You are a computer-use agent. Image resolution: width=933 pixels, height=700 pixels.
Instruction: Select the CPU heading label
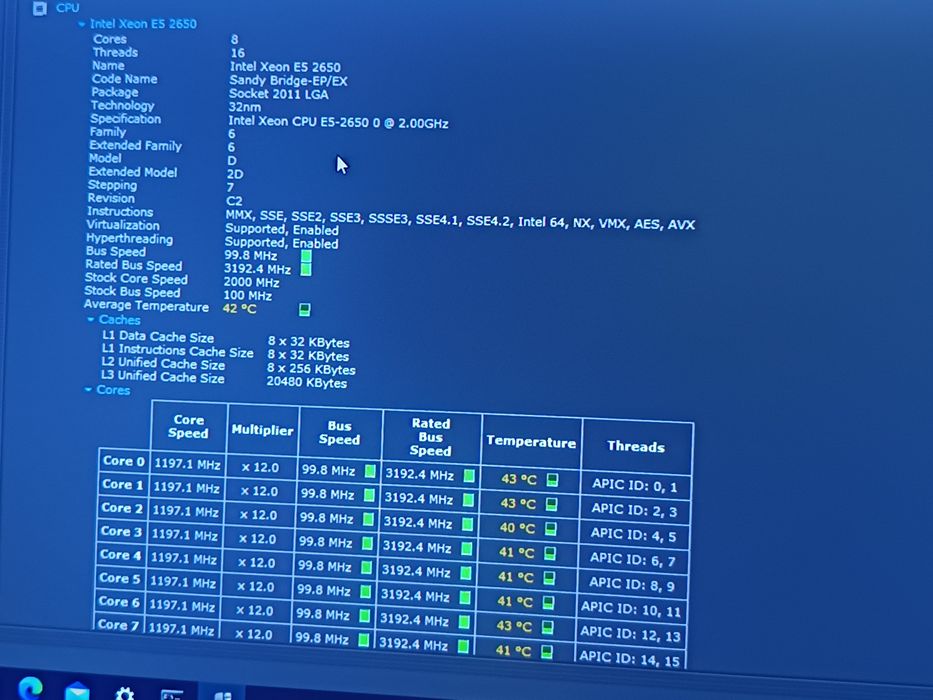pos(67,8)
